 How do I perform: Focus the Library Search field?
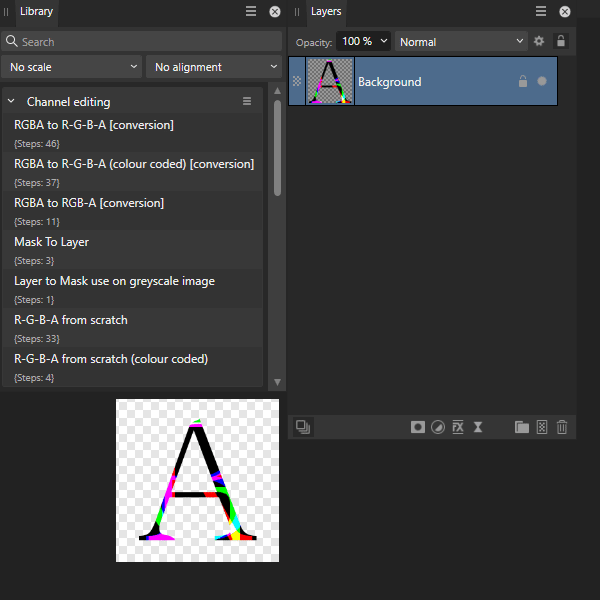(x=142, y=41)
